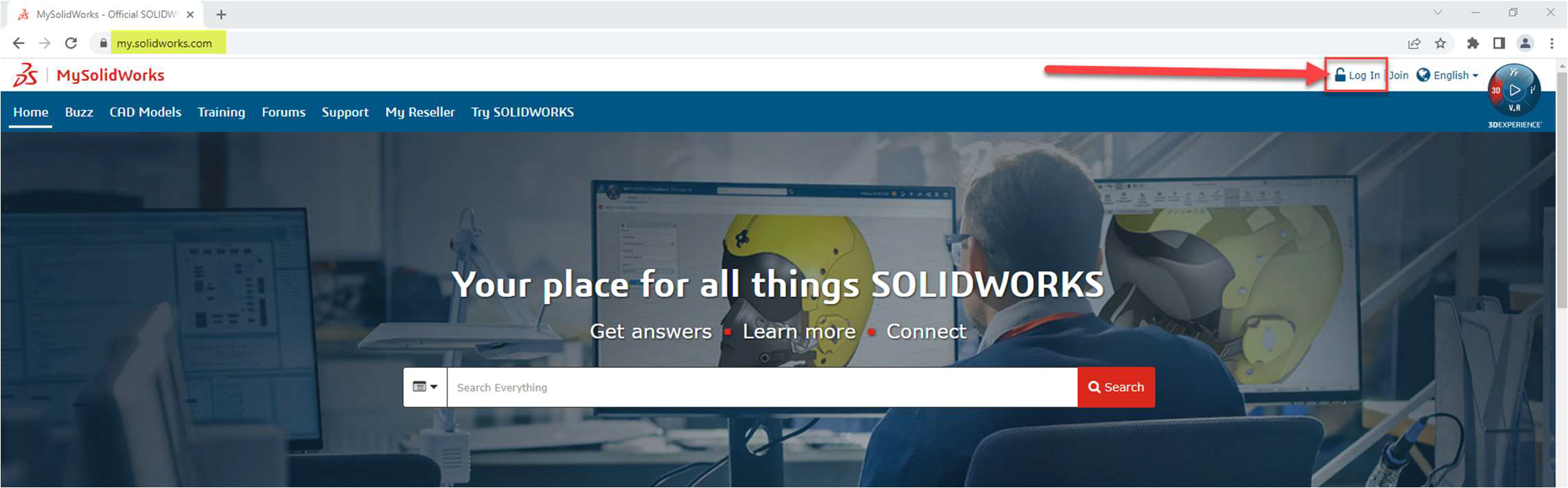Open the tab search chevron

point(1438,12)
